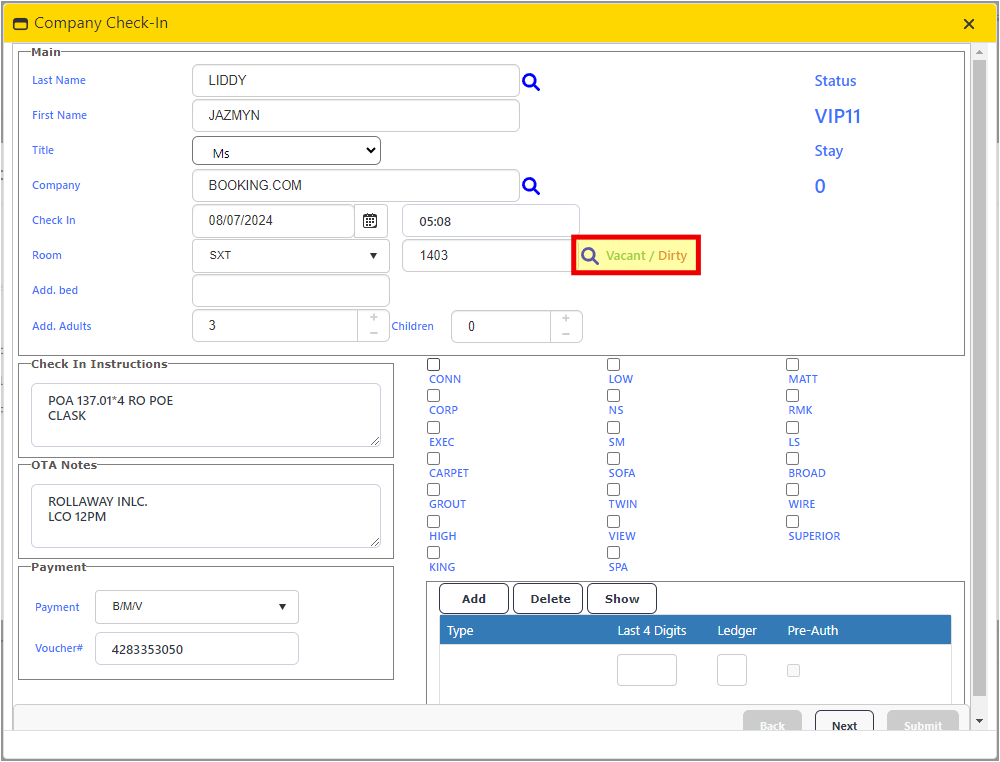Tick the SPA checkbox

(x=614, y=552)
